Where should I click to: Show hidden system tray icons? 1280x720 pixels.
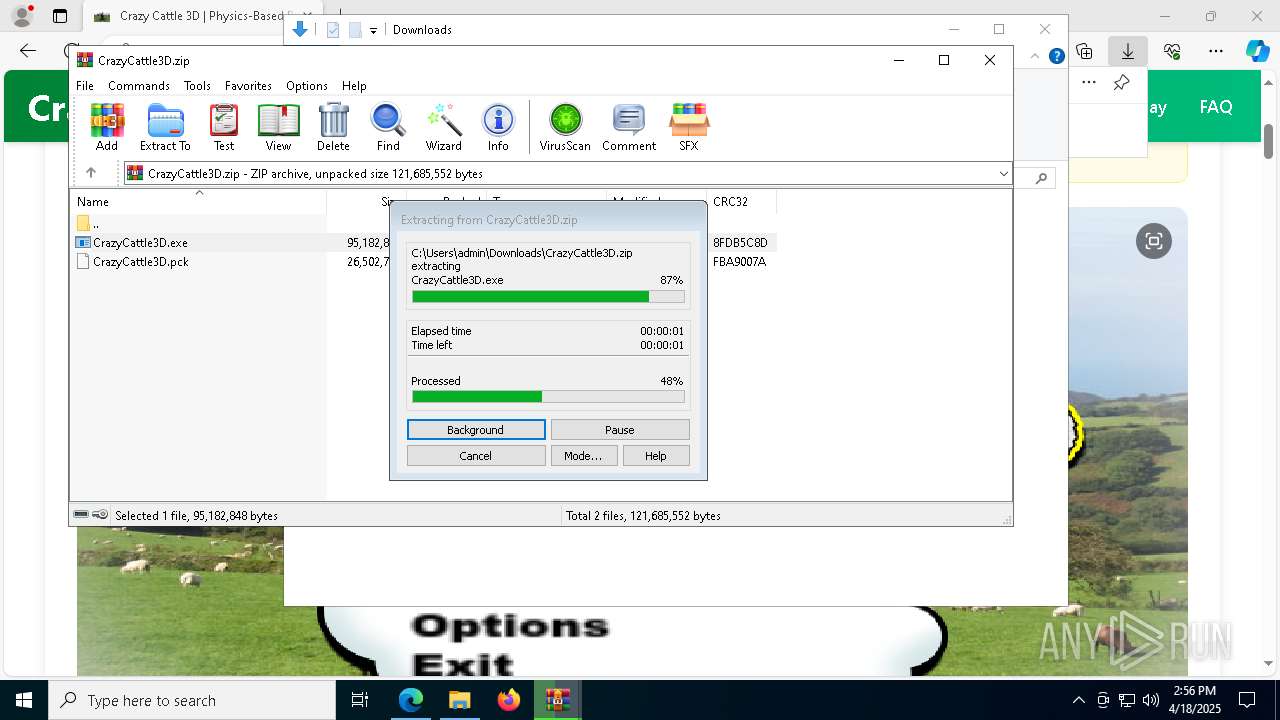[1078, 700]
